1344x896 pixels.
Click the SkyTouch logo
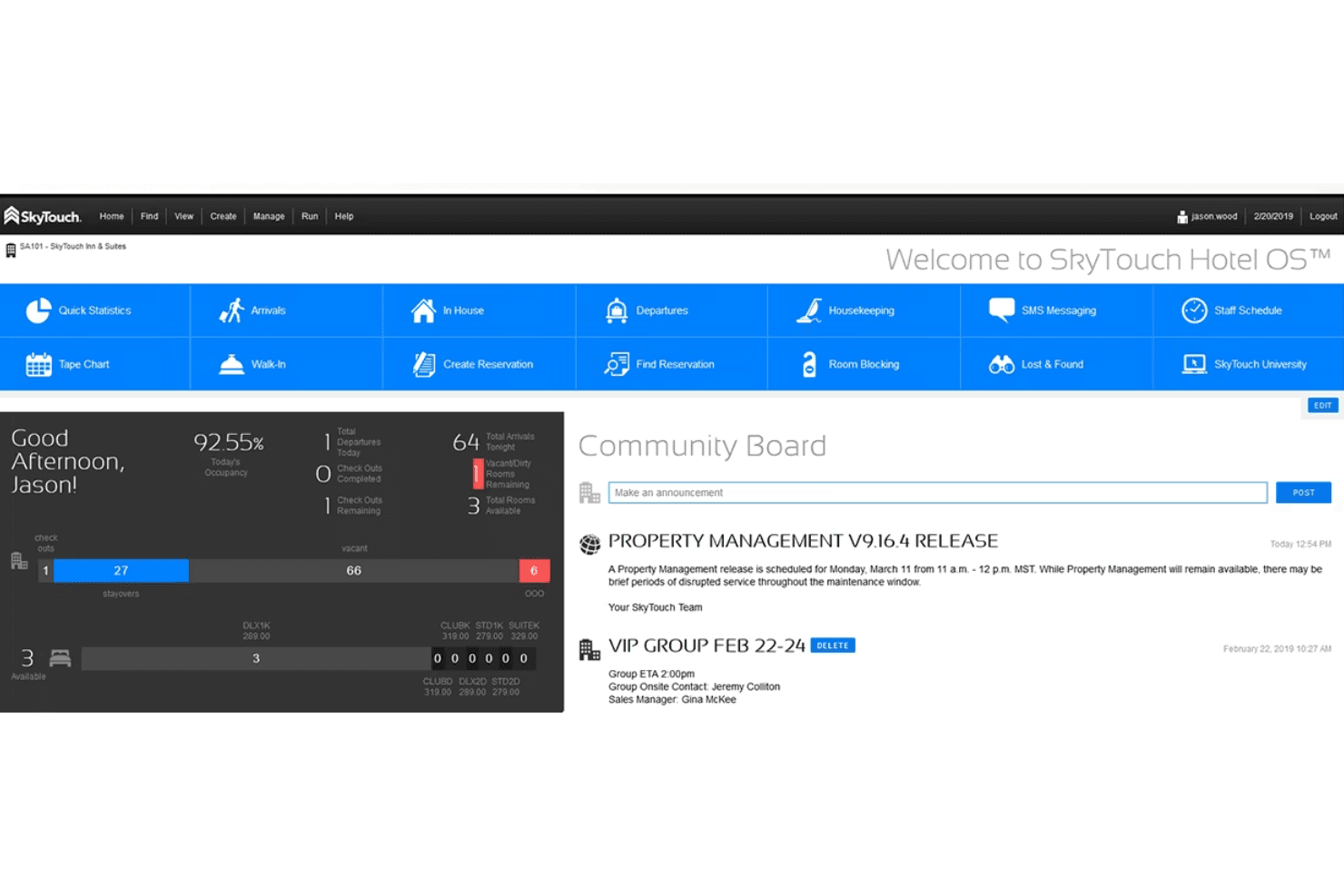tap(42, 216)
